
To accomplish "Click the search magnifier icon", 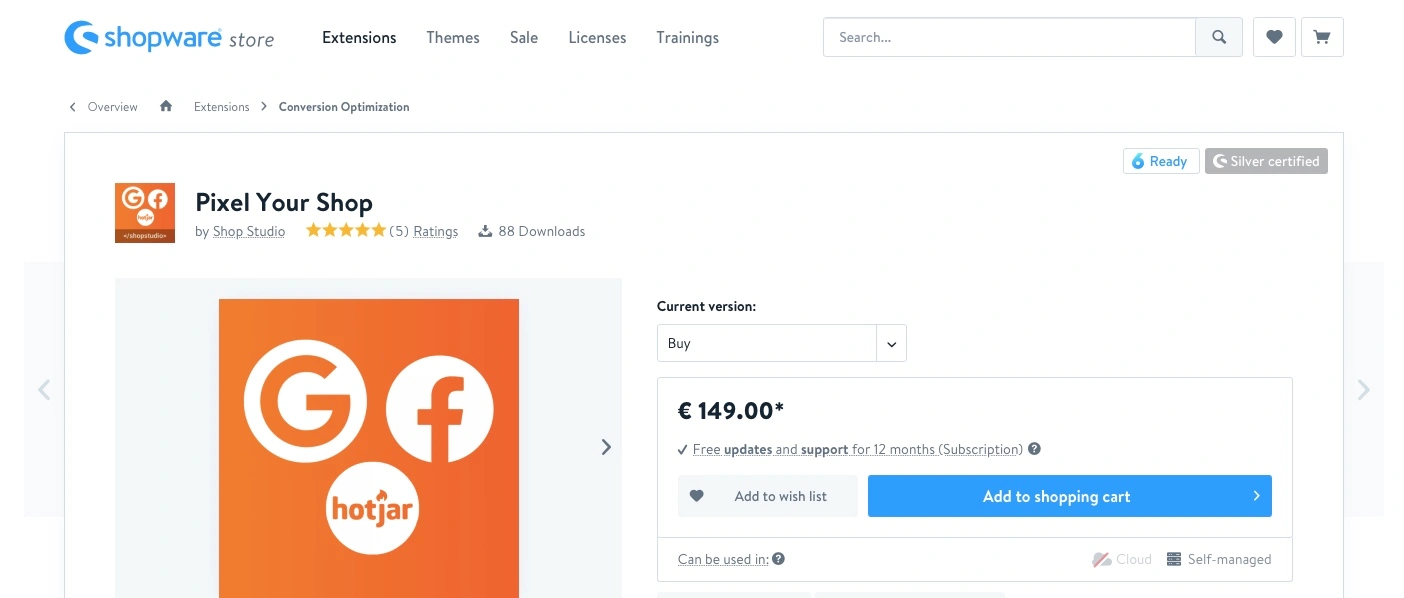I will coord(1219,38).
